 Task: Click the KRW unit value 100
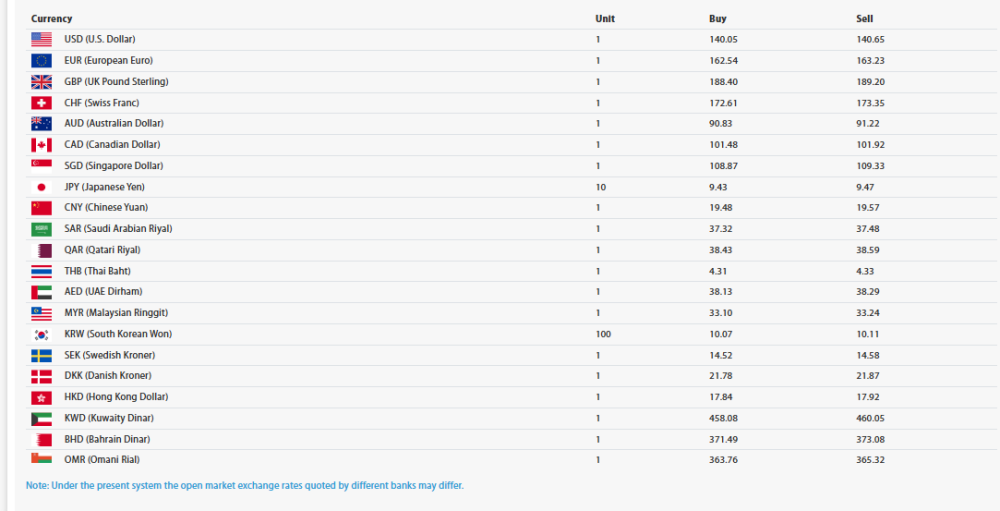point(603,334)
